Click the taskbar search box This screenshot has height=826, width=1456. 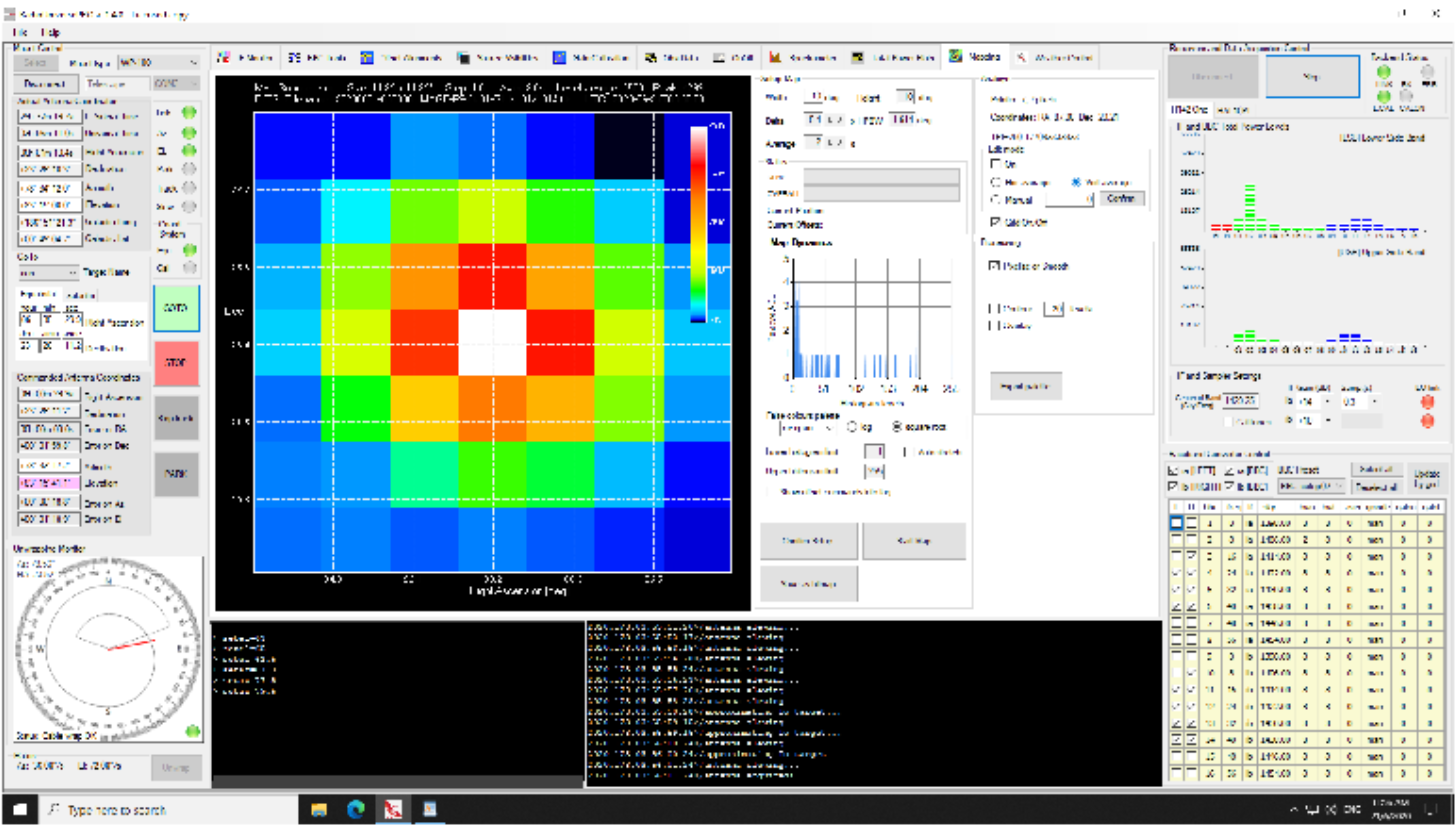point(168,809)
